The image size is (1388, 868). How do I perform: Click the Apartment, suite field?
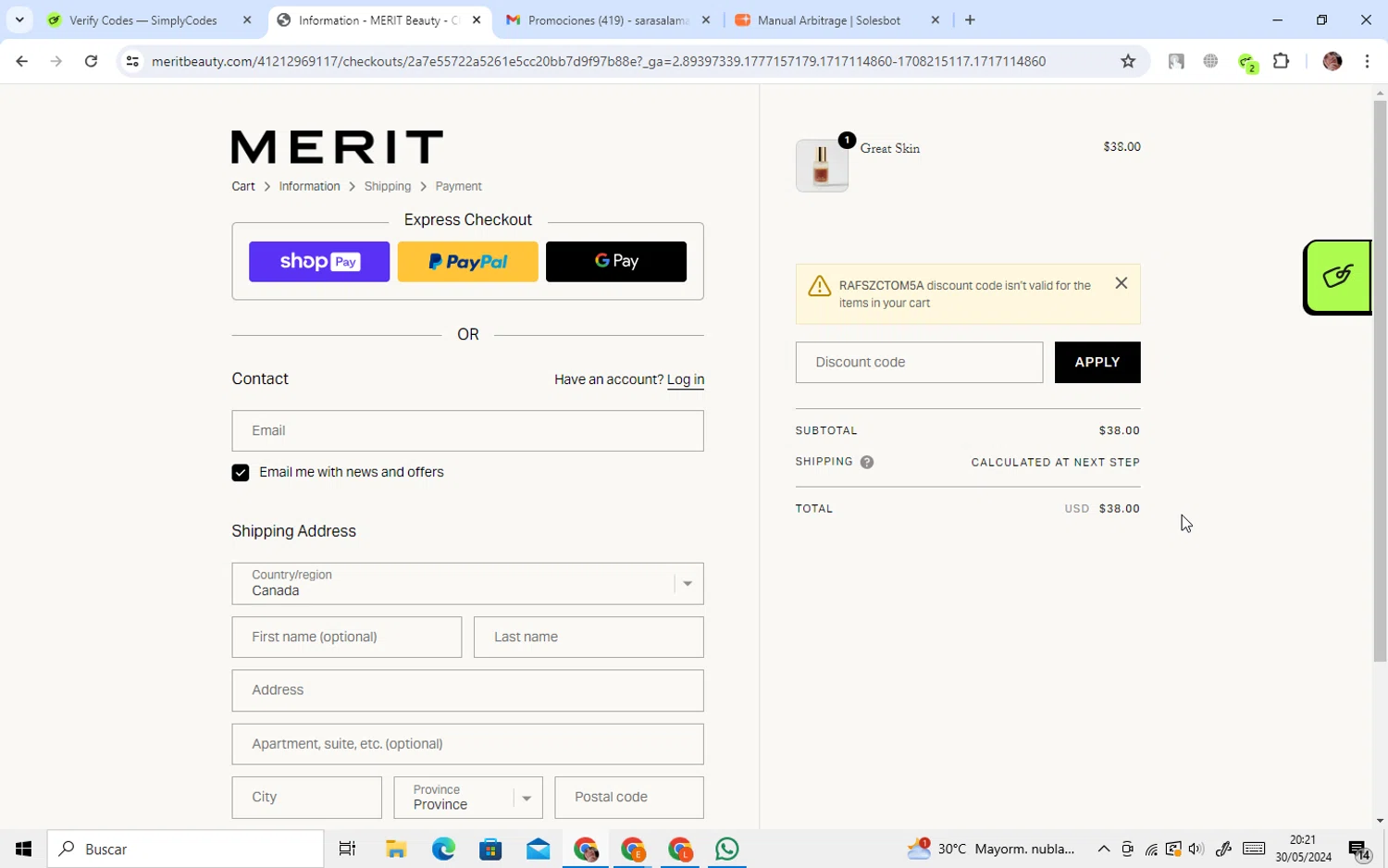[x=467, y=744]
